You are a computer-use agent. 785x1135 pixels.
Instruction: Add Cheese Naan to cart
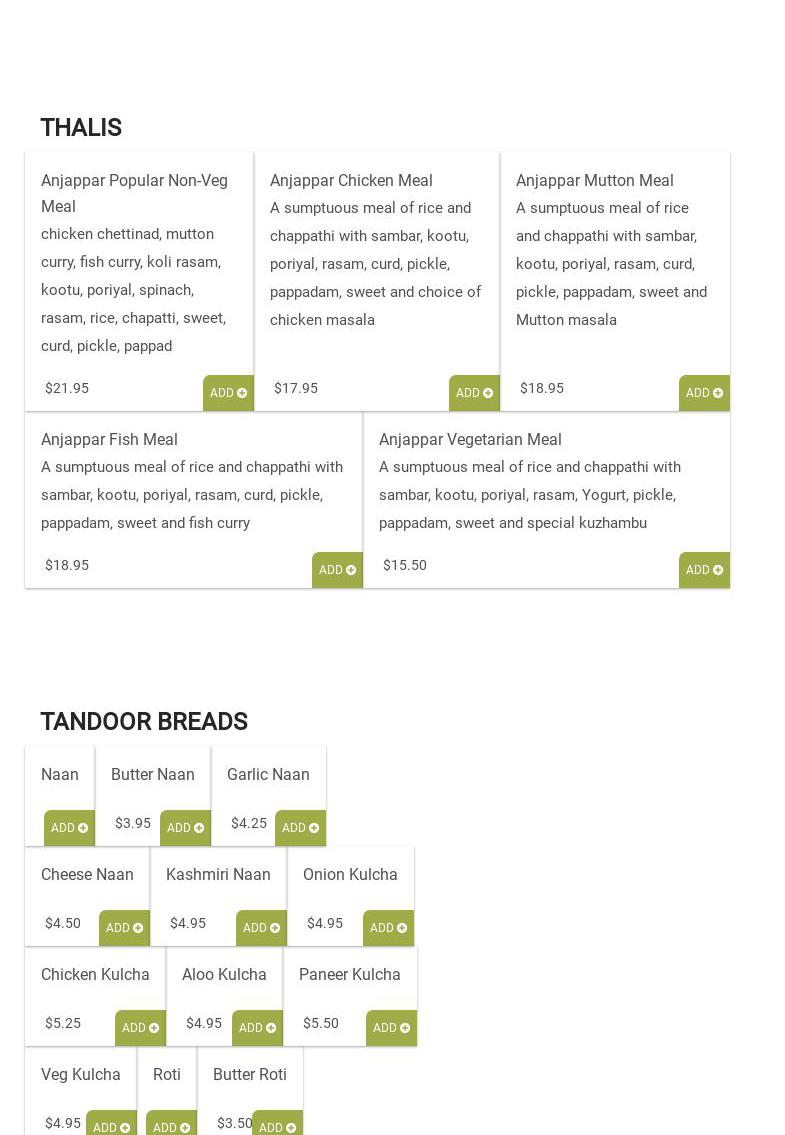click(124, 928)
